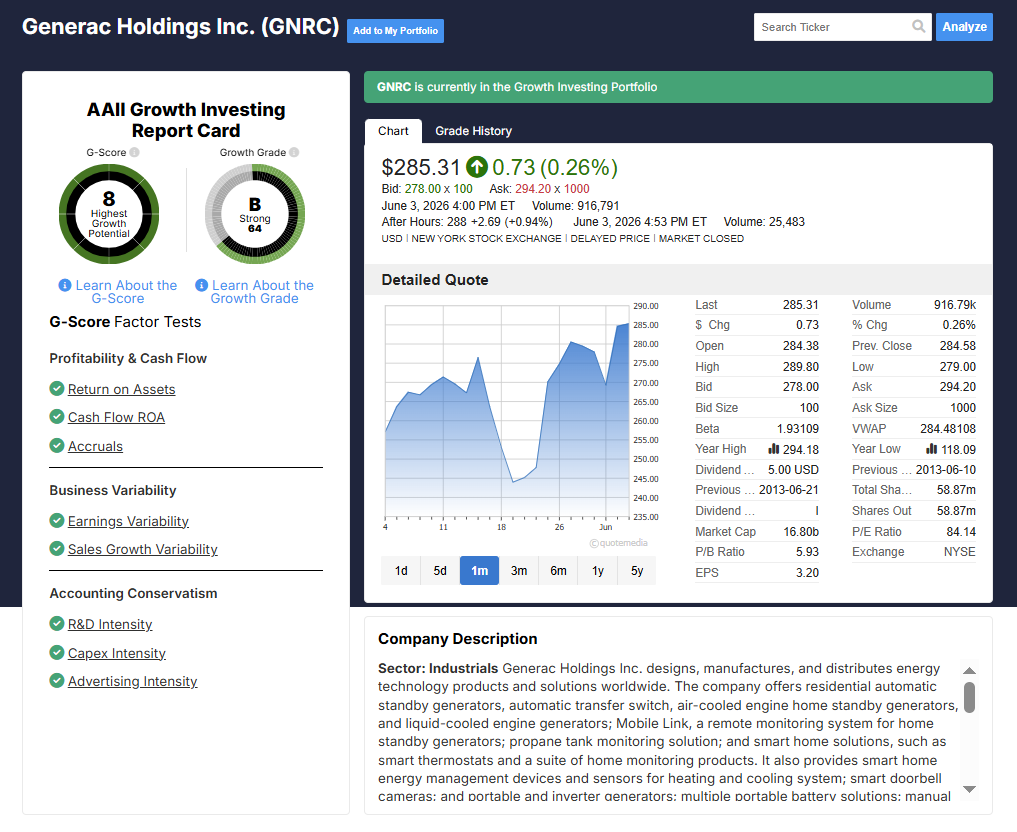The height and width of the screenshot is (832, 1017).
Task: Click Return on Assets green check icon
Action: [57, 388]
